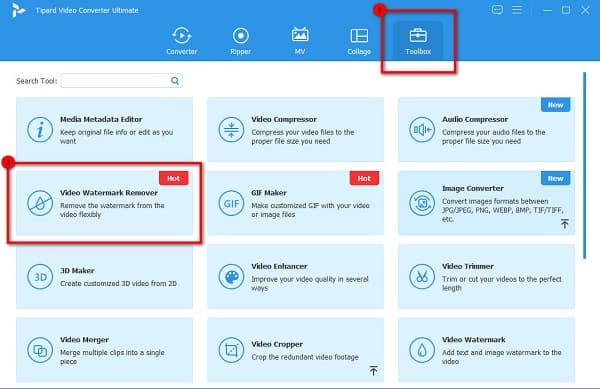Viewport: 600px width, 389px height.
Task: Click the New badge on Audio Compressor
Action: pyautogui.click(x=555, y=105)
